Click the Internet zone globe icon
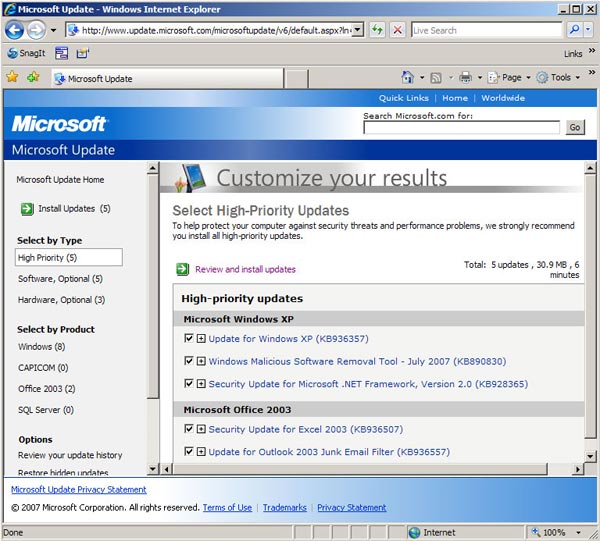The image size is (600, 541). pyautogui.click(x=414, y=533)
